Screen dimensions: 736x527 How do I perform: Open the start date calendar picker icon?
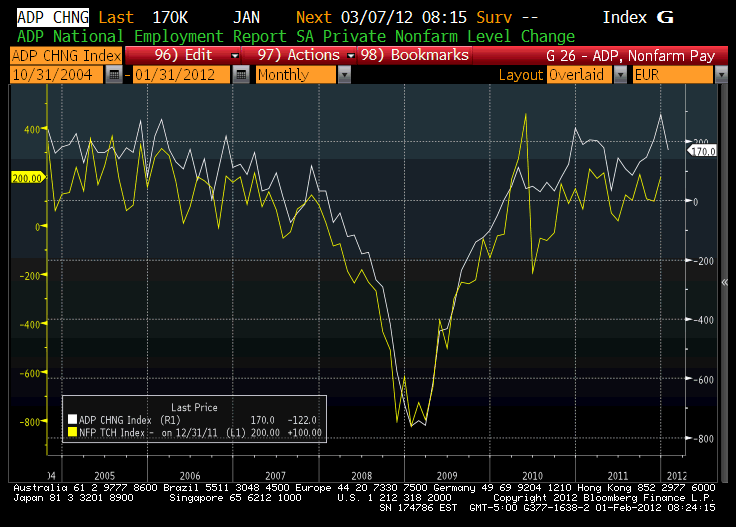click(x=114, y=75)
